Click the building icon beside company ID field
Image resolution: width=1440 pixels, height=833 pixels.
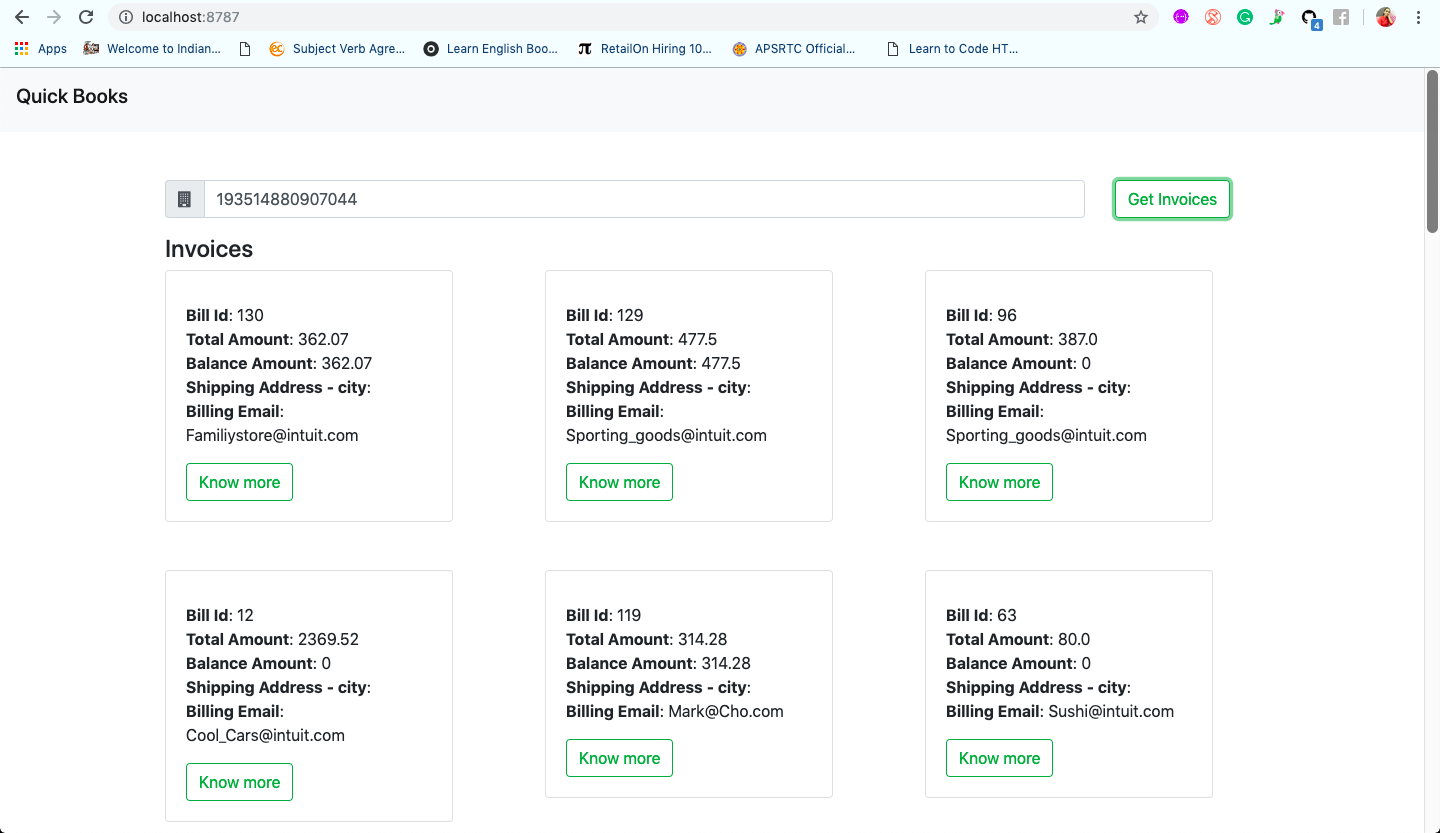point(185,199)
